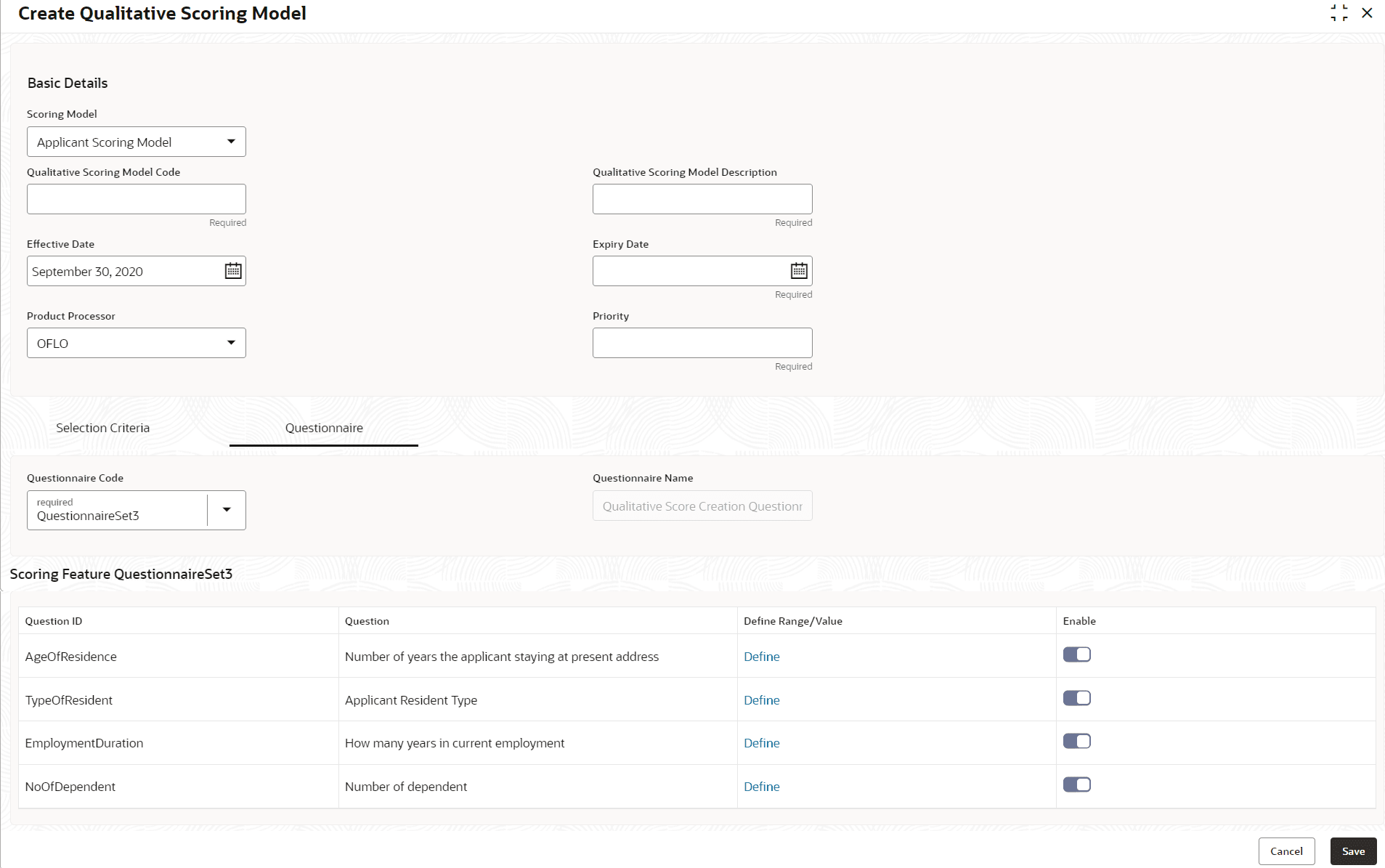Viewport: 1385px width, 868px height.
Task: Click the Basic Details heading
Action: point(68,83)
